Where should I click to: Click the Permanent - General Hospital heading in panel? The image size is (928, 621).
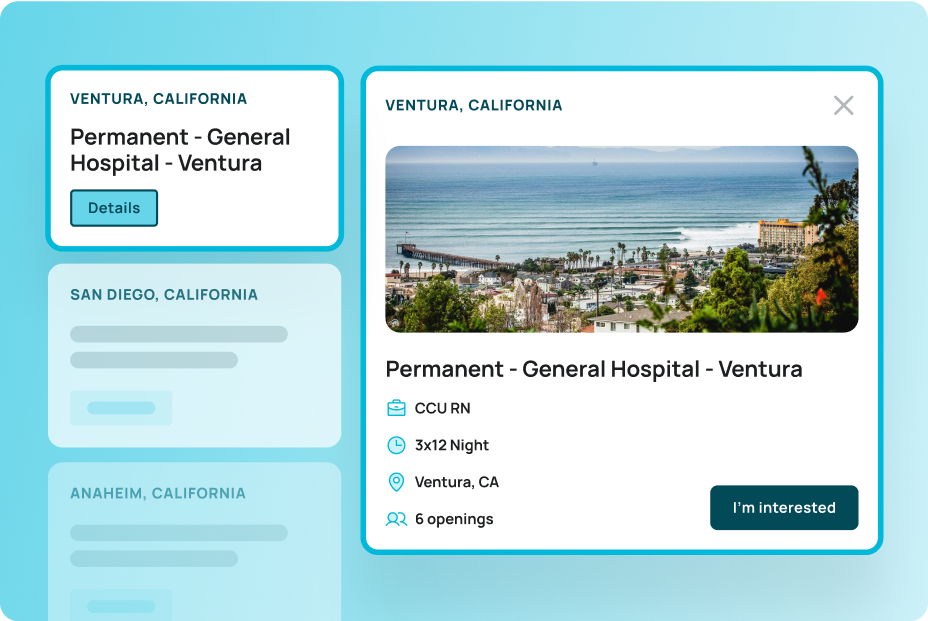click(x=593, y=369)
